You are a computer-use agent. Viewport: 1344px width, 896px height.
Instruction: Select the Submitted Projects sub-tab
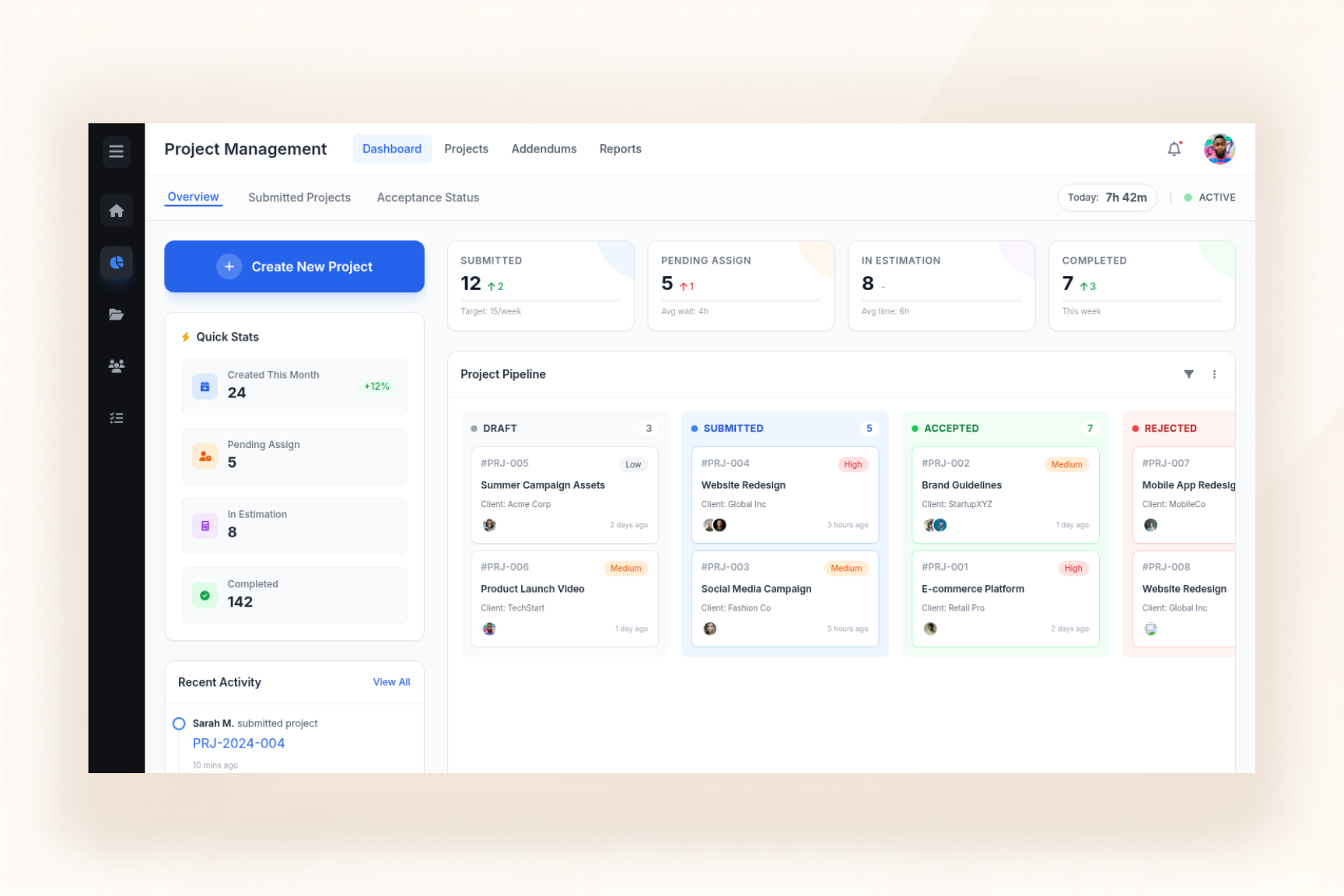click(x=299, y=198)
